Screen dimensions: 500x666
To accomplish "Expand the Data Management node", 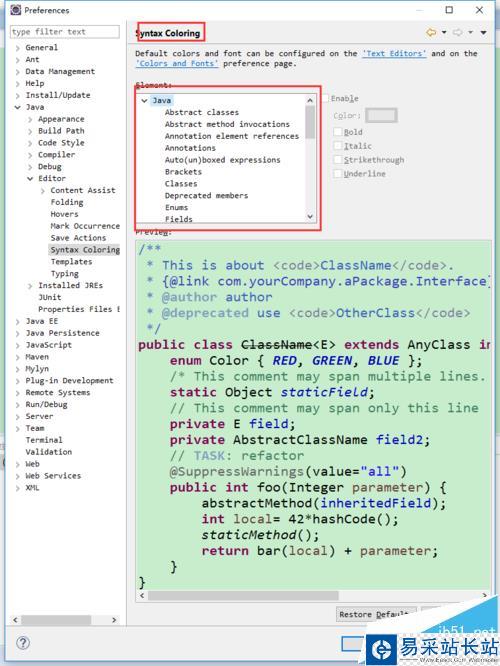I will [17, 72].
